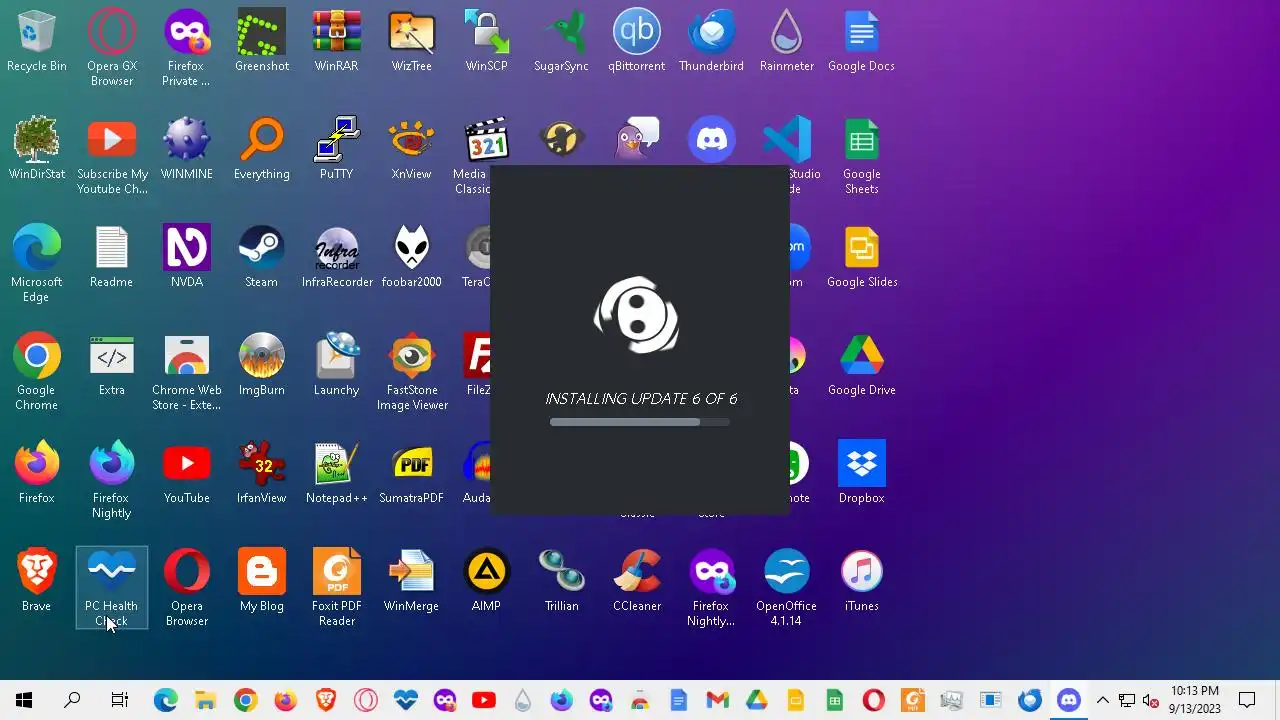1280x720 pixels.
Task: Click the PuTTY desktop shortcut
Action: click(x=336, y=150)
